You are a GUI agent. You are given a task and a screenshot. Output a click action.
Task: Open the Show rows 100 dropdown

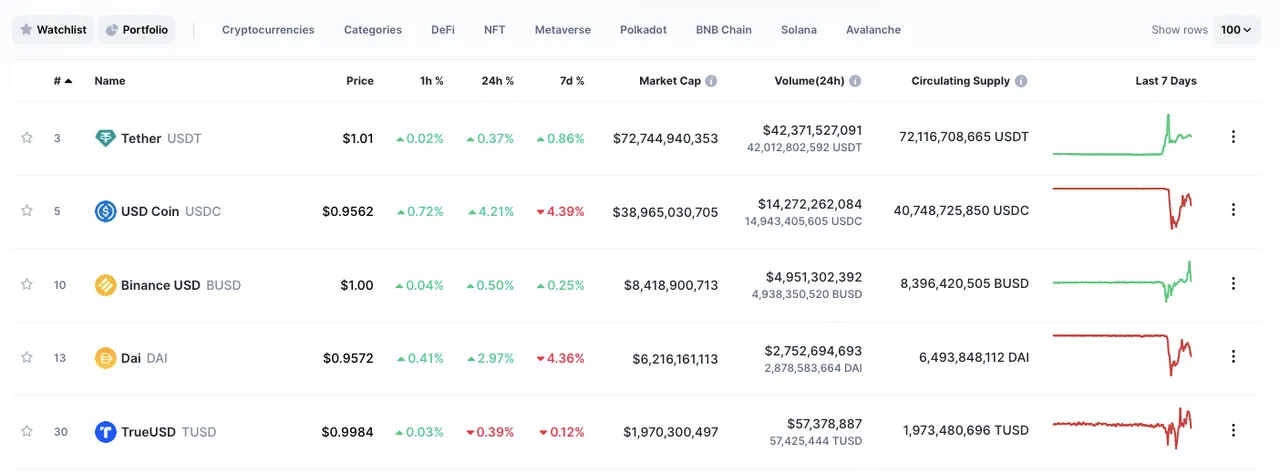(x=1236, y=30)
